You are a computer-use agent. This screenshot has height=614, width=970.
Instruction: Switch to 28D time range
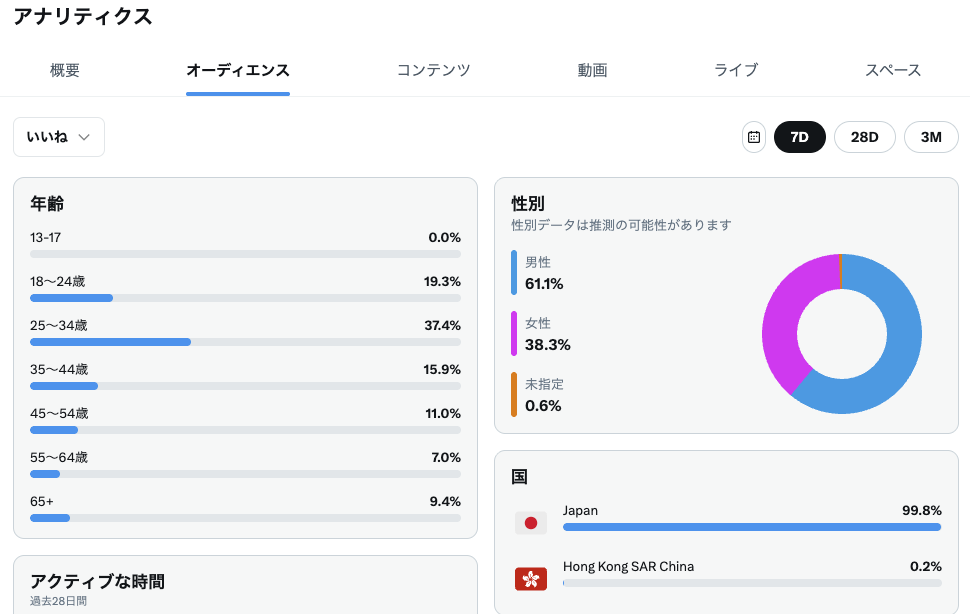(x=864, y=137)
